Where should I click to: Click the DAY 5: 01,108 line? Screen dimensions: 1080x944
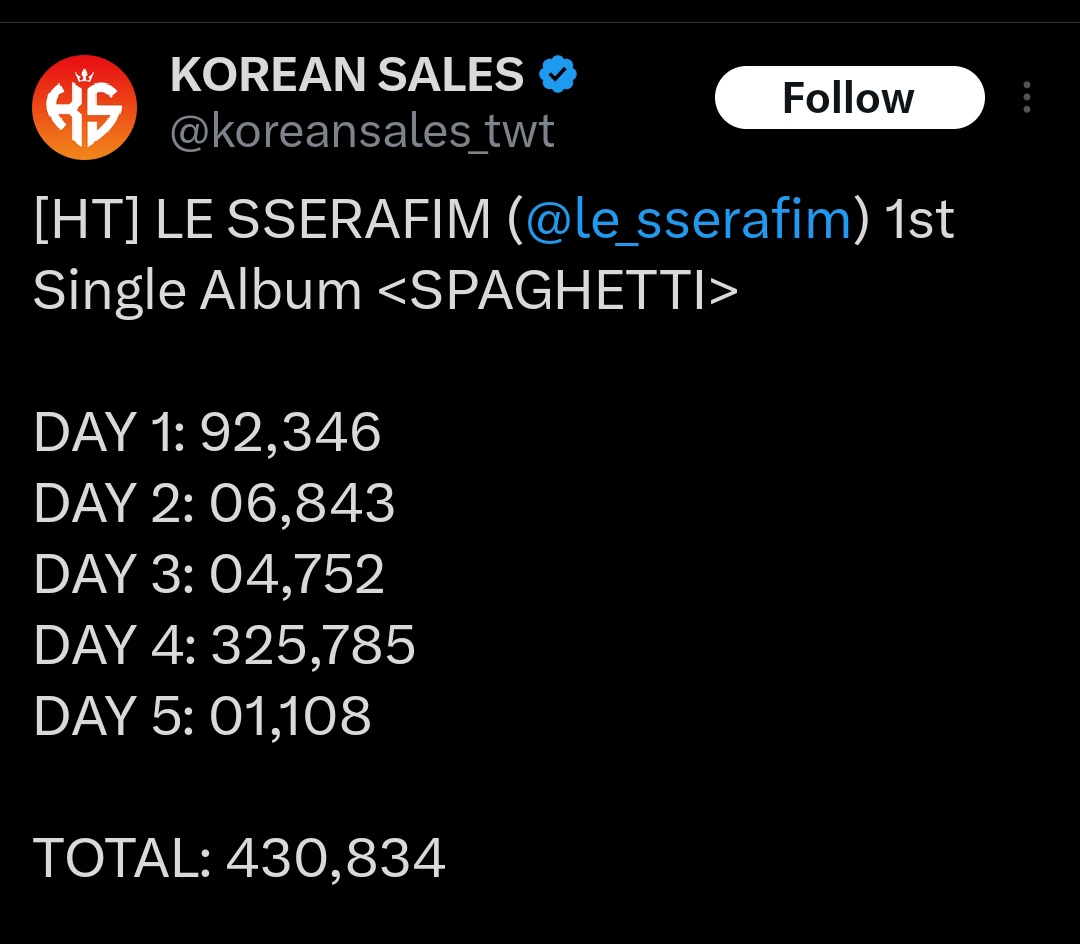click(x=202, y=717)
